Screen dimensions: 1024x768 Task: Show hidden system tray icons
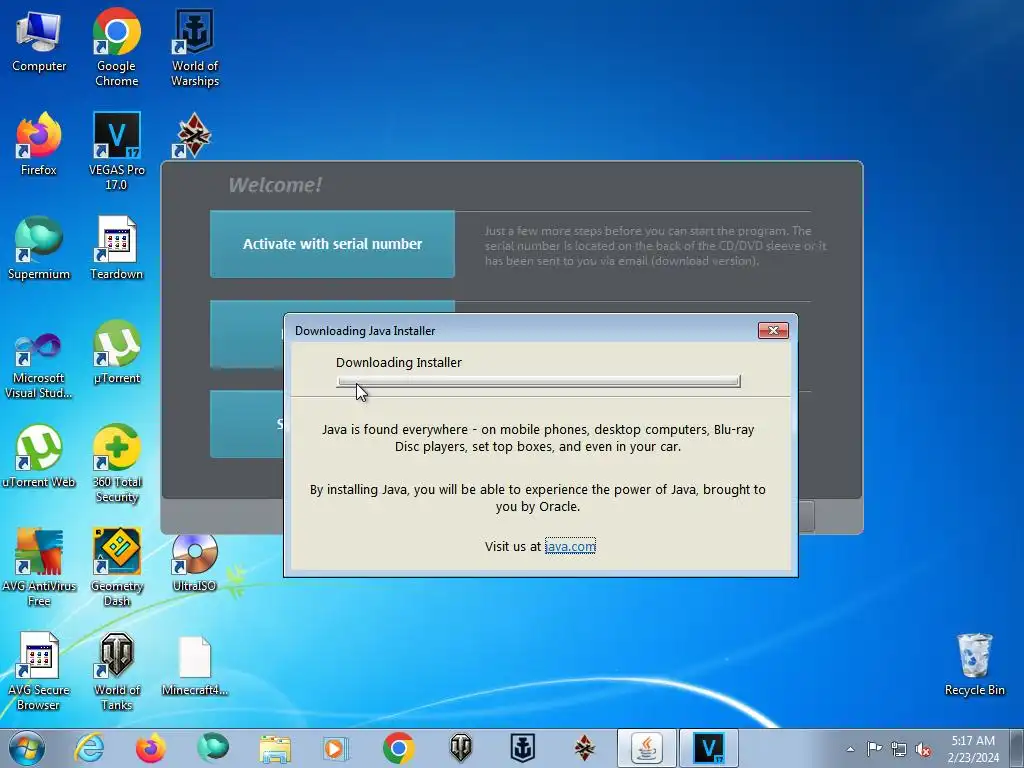tap(850, 749)
